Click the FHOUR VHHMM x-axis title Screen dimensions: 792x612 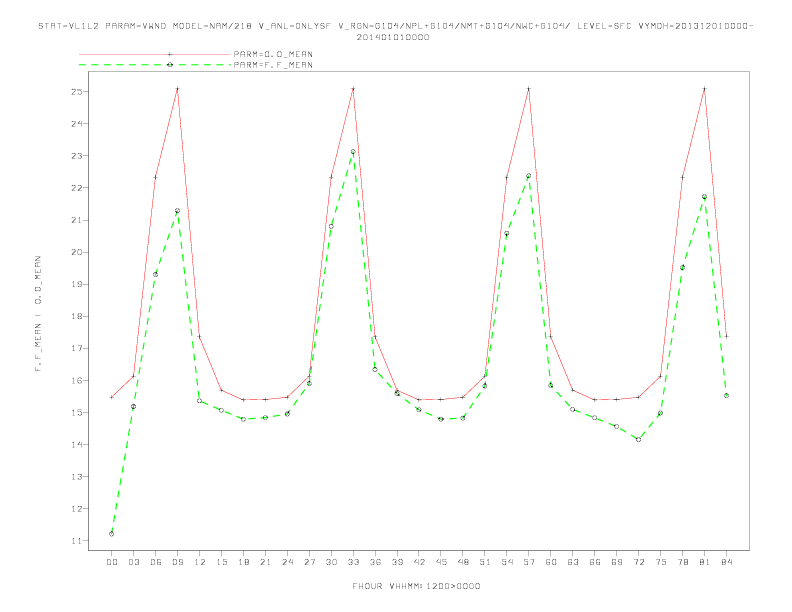(416, 586)
